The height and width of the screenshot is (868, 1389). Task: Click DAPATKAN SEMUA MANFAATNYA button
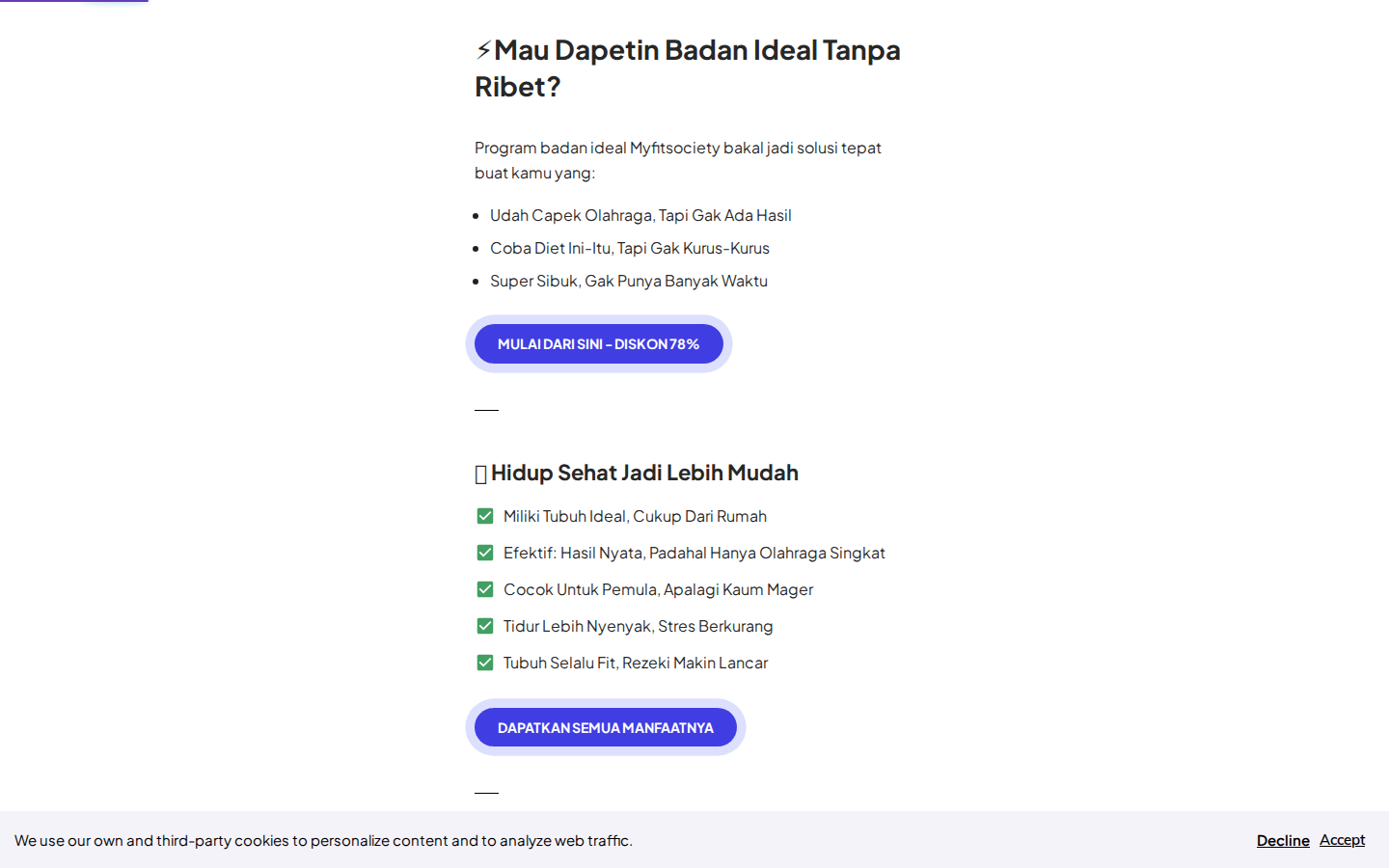[x=606, y=727]
